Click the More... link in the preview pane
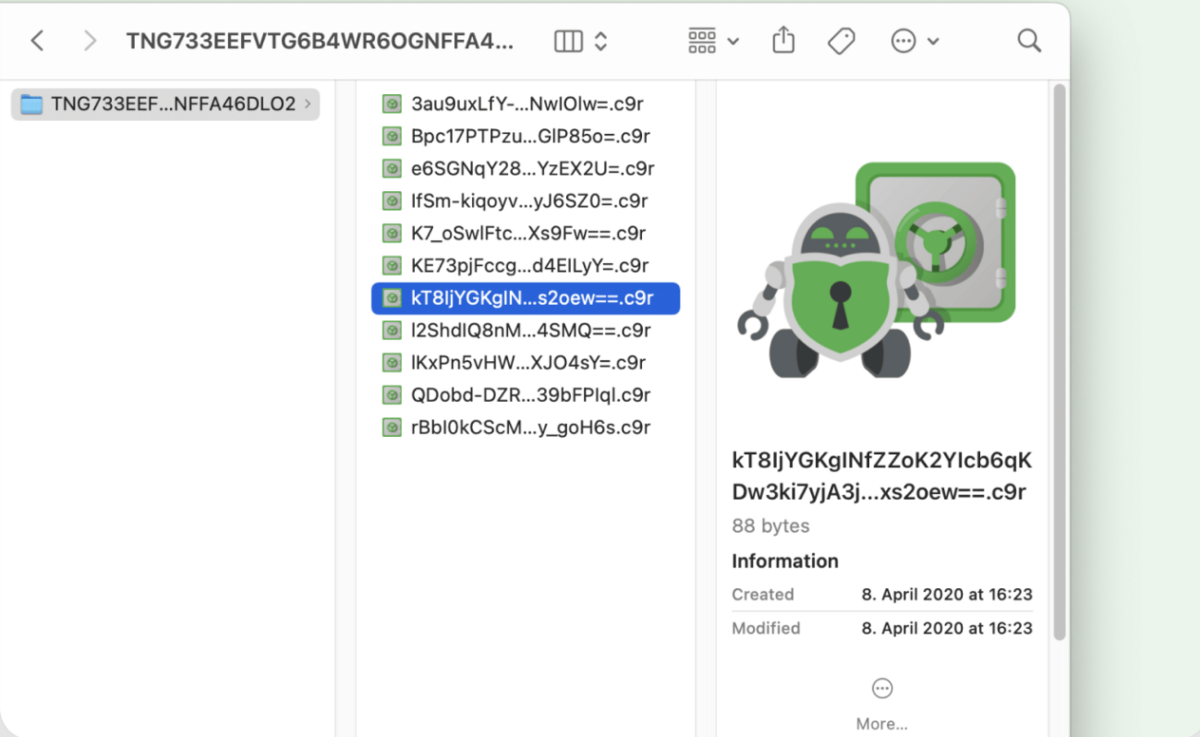 (881, 722)
